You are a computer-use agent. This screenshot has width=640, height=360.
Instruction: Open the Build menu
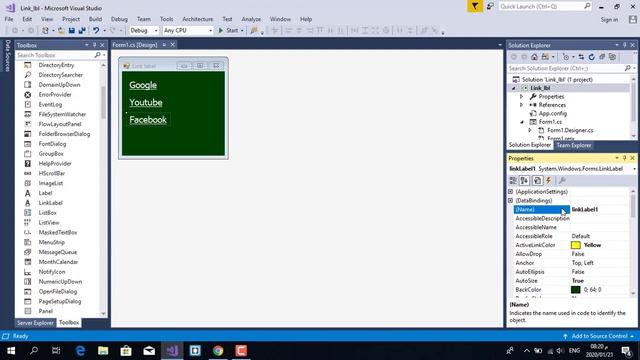coord(95,19)
